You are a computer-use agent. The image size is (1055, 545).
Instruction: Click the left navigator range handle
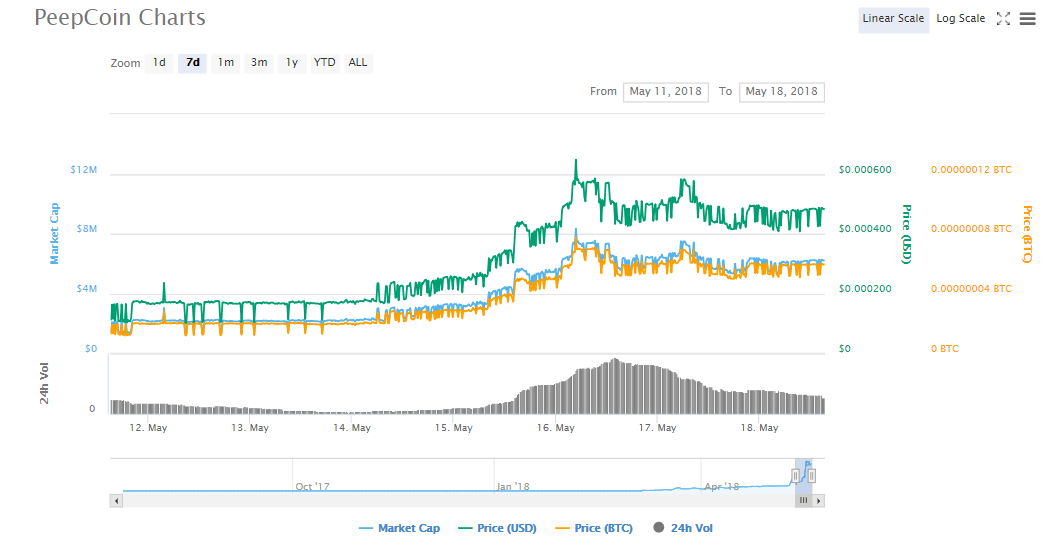[796, 475]
